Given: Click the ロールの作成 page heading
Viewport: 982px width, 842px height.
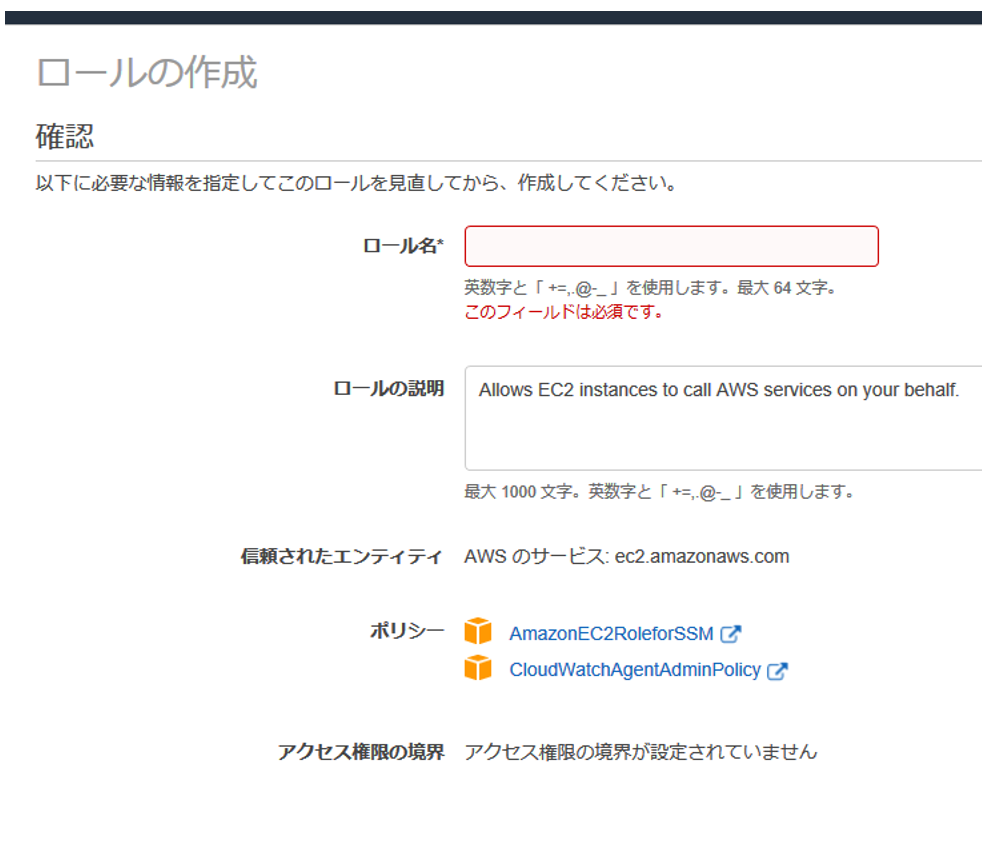Looking at the screenshot, I should [x=147, y=72].
